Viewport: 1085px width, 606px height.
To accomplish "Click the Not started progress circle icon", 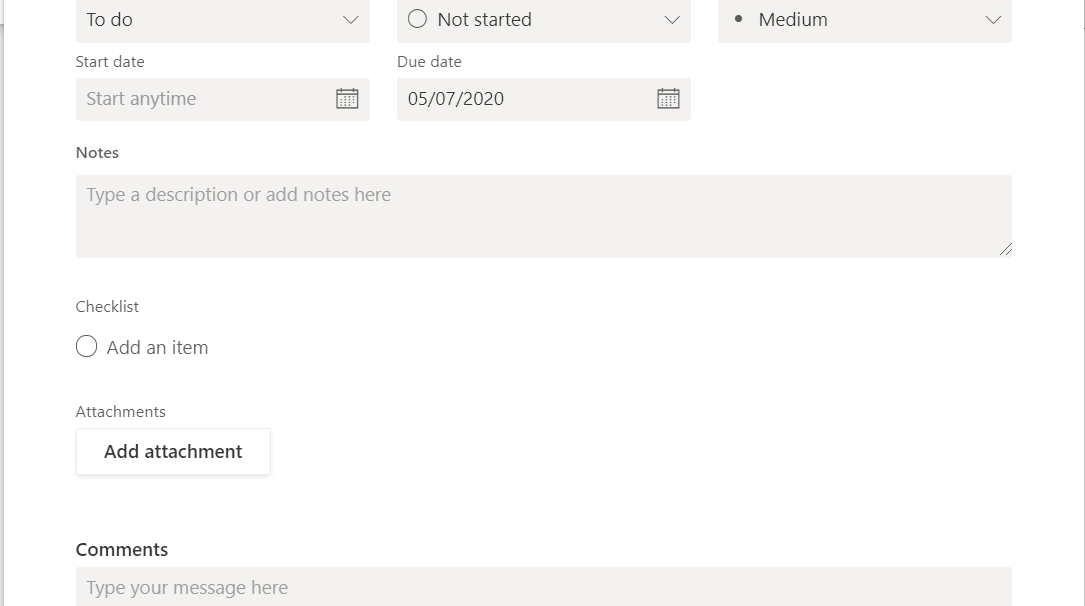I will [418, 19].
